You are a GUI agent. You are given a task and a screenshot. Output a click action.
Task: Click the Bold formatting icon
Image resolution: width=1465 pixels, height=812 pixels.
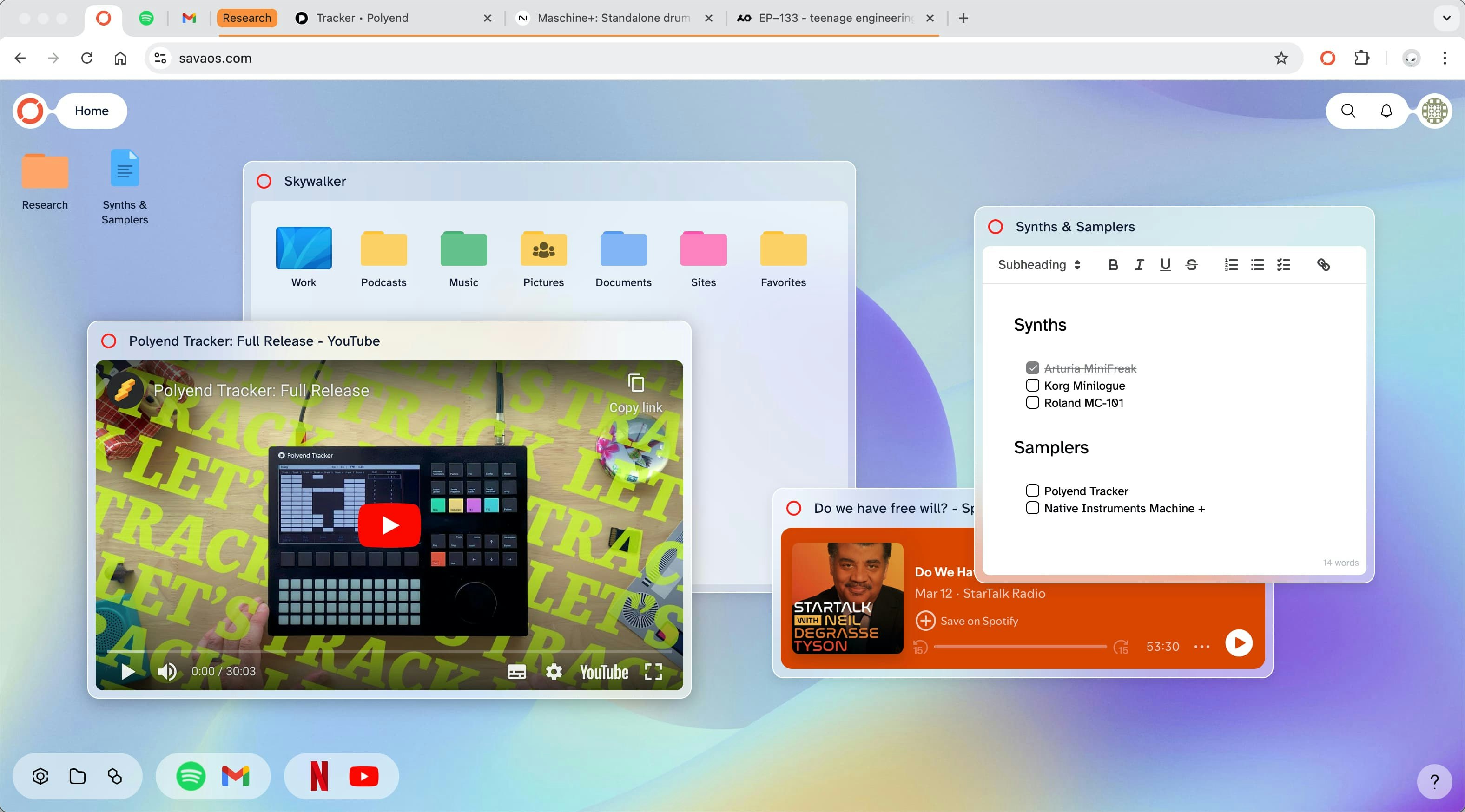pyautogui.click(x=1112, y=264)
